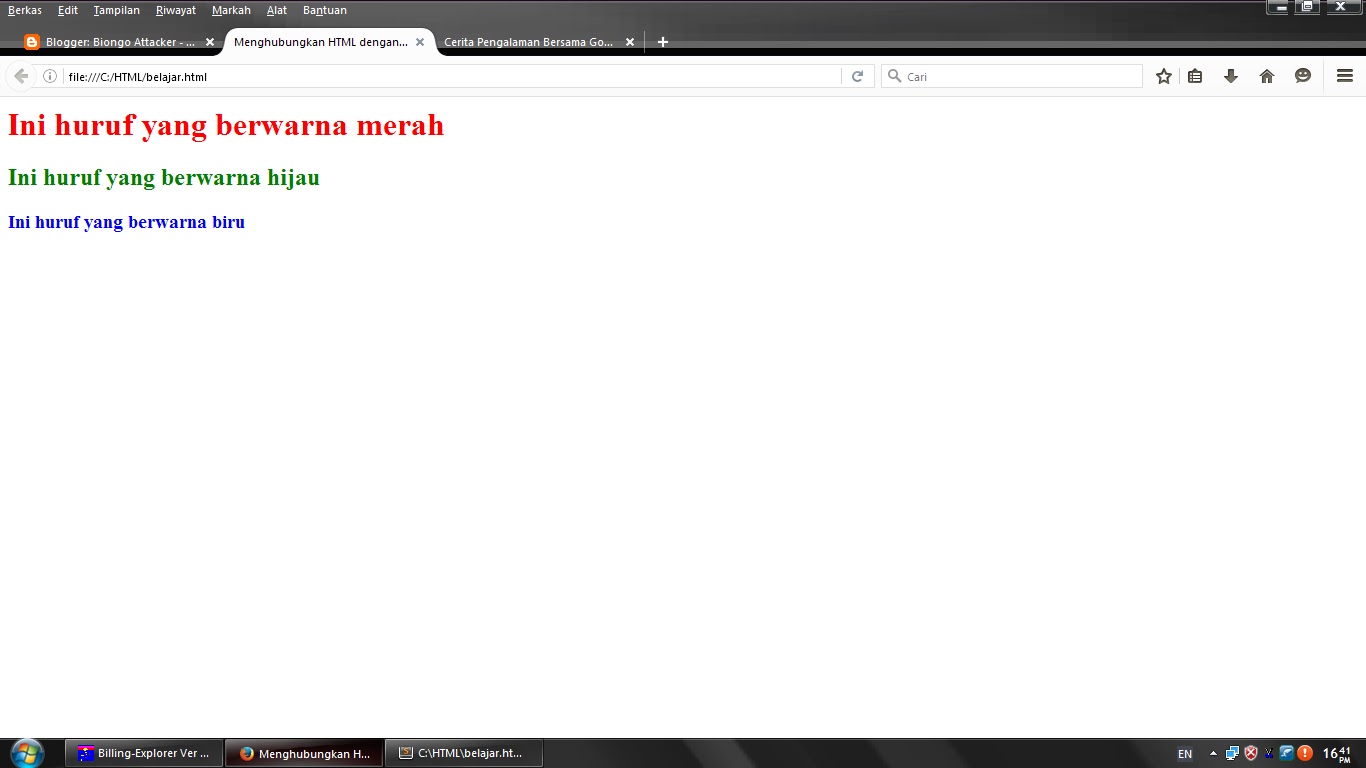Go to the home page icon
This screenshot has height=768, width=1366.
[x=1267, y=76]
